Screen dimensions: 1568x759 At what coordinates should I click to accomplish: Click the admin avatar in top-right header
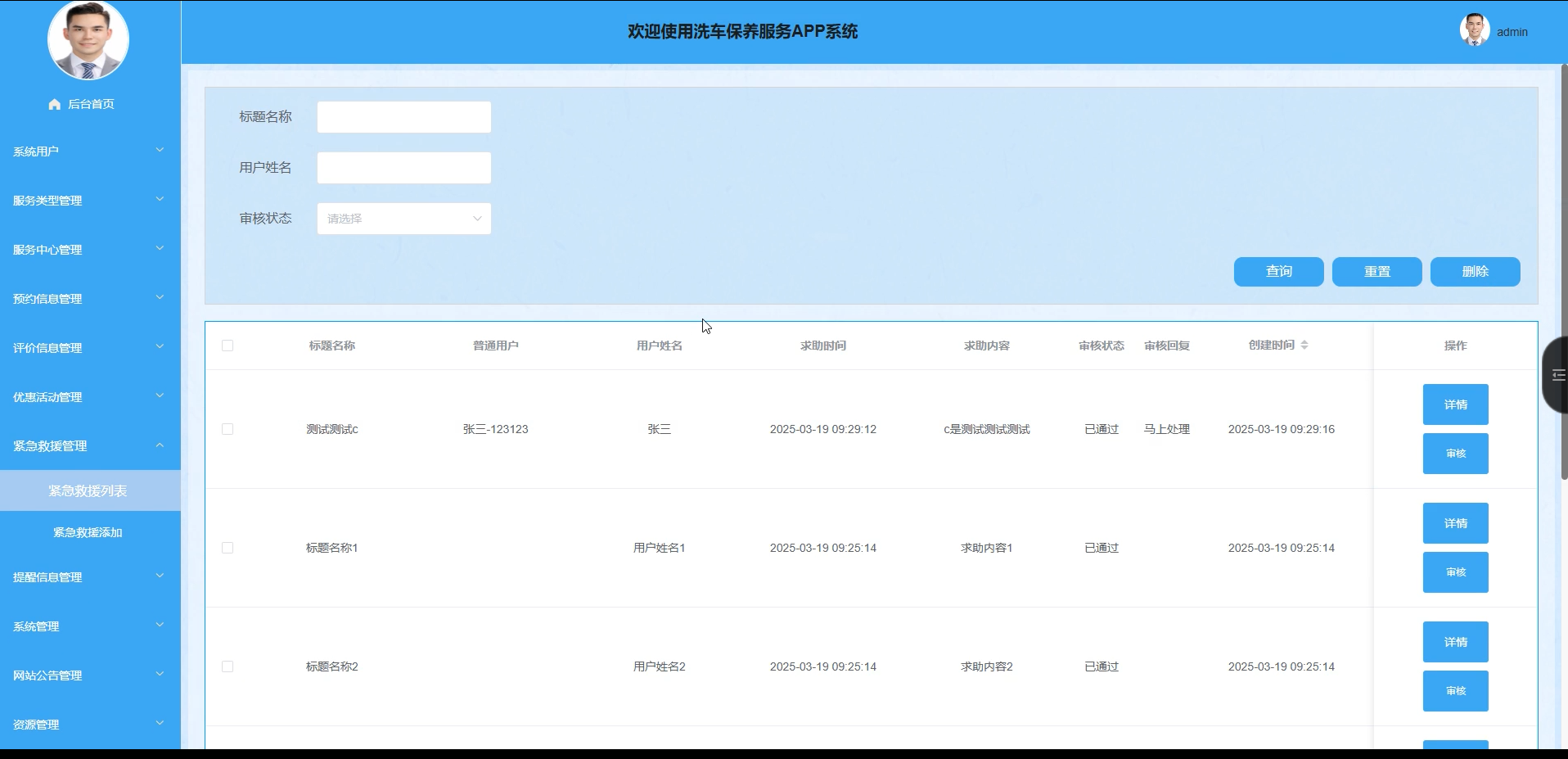coord(1475,30)
